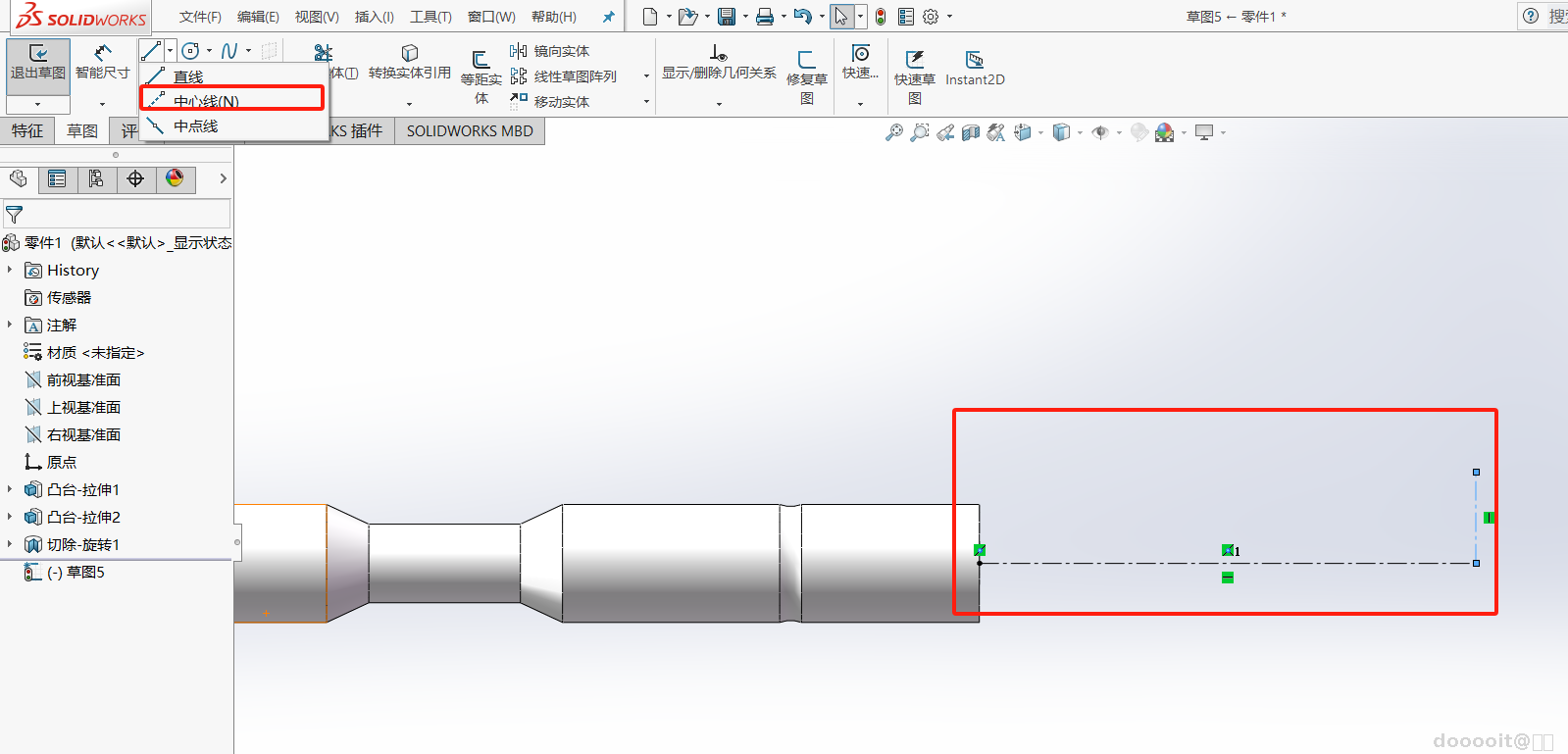Viewport: 1568px width, 754px height.
Task: Open the Help question mark icon
Action: (x=1531, y=16)
